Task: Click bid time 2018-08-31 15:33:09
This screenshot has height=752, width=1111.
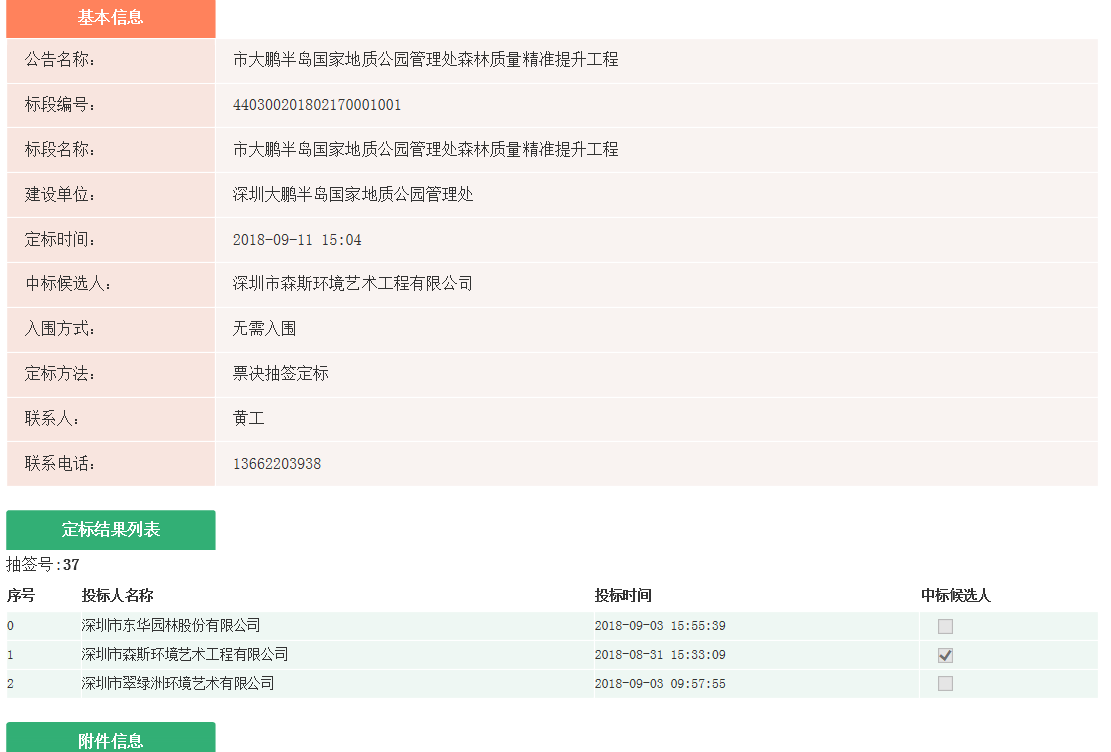Action: (x=660, y=655)
